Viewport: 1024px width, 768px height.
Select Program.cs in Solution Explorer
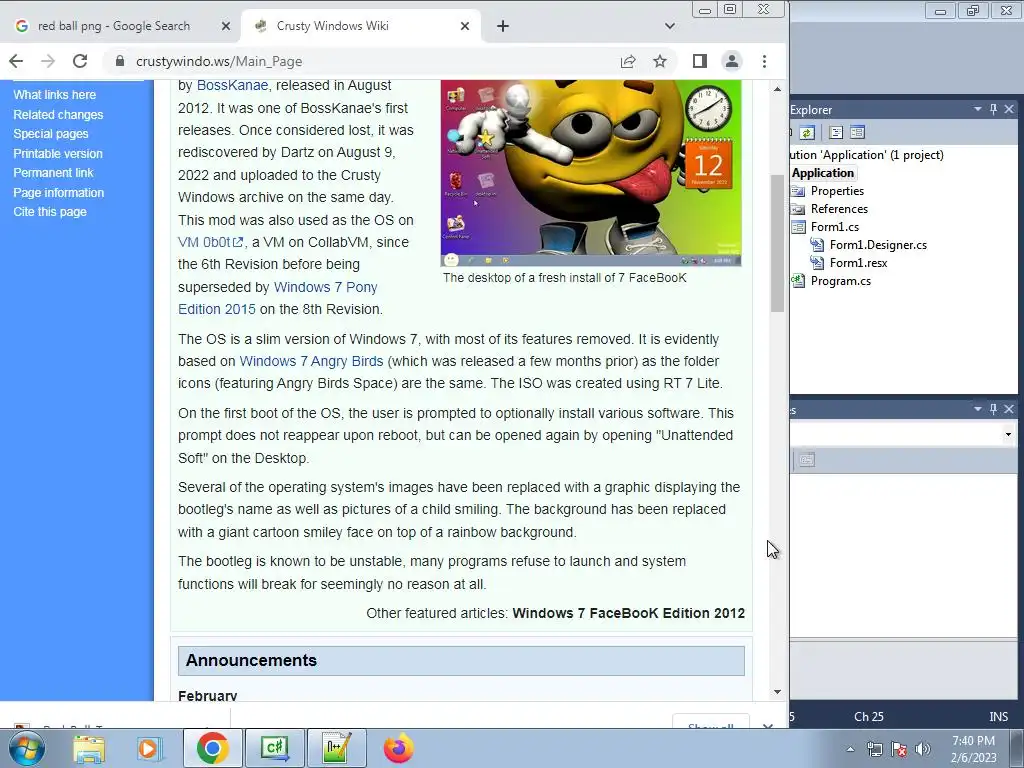tap(840, 281)
